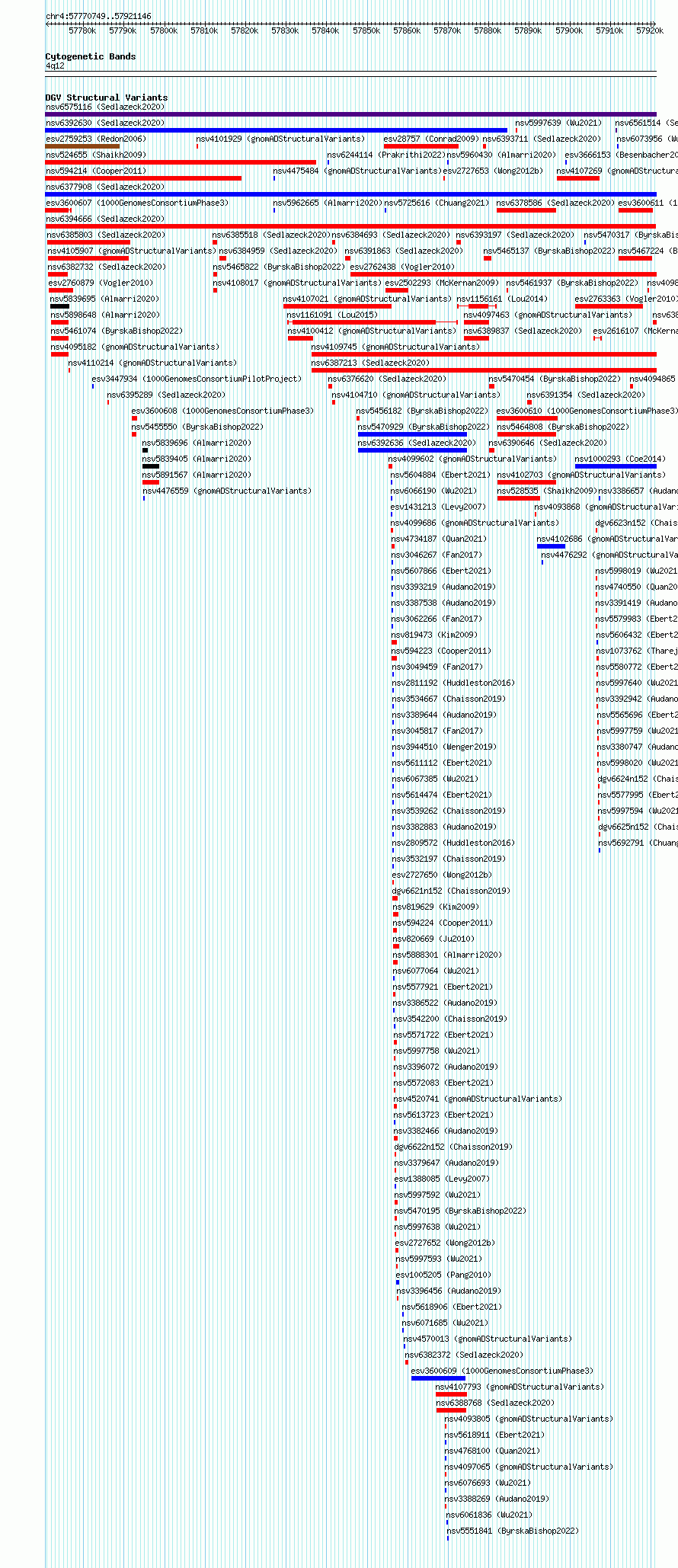Click the 57800k ruler position
This screenshot has width=678, height=1568.
coord(164,30)
